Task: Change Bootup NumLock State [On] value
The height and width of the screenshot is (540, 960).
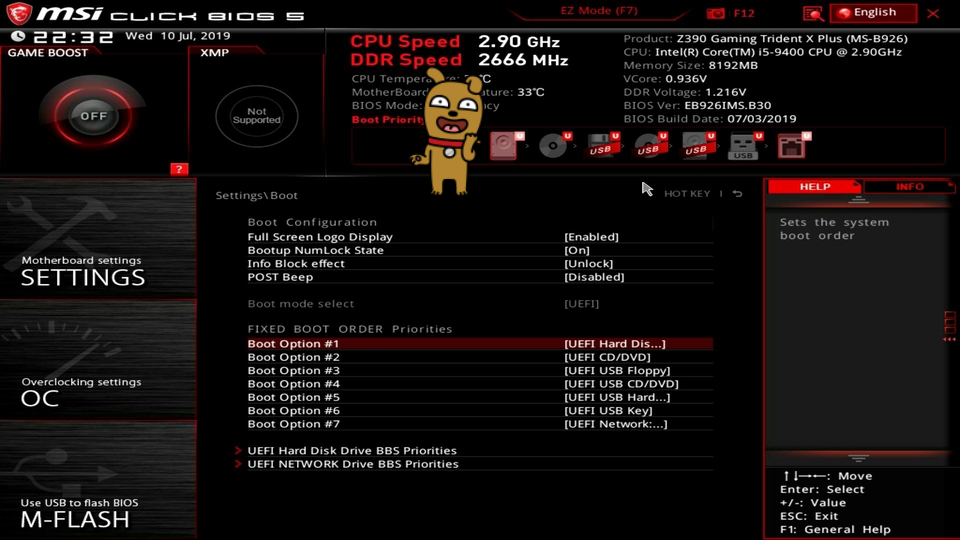Action: pyautogui.click(x=577, y=250)
